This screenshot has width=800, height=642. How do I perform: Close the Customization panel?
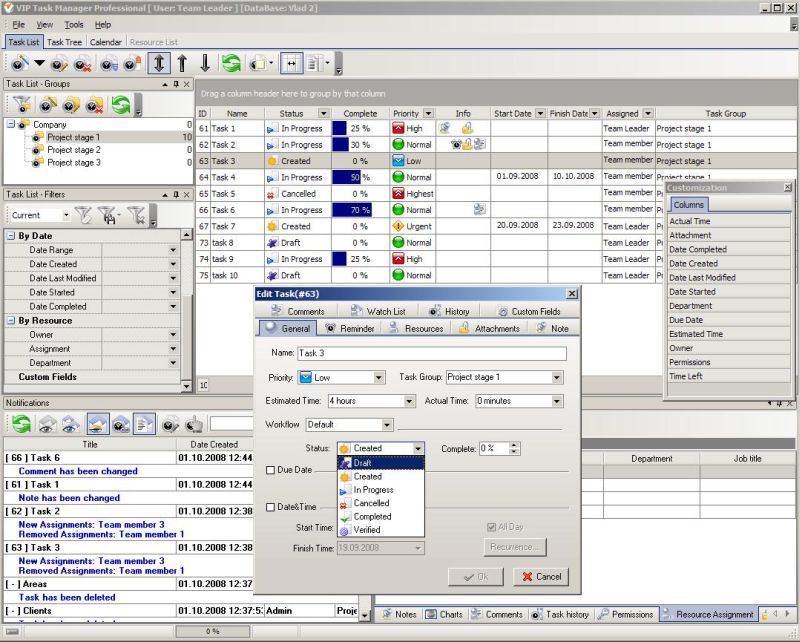788,188
